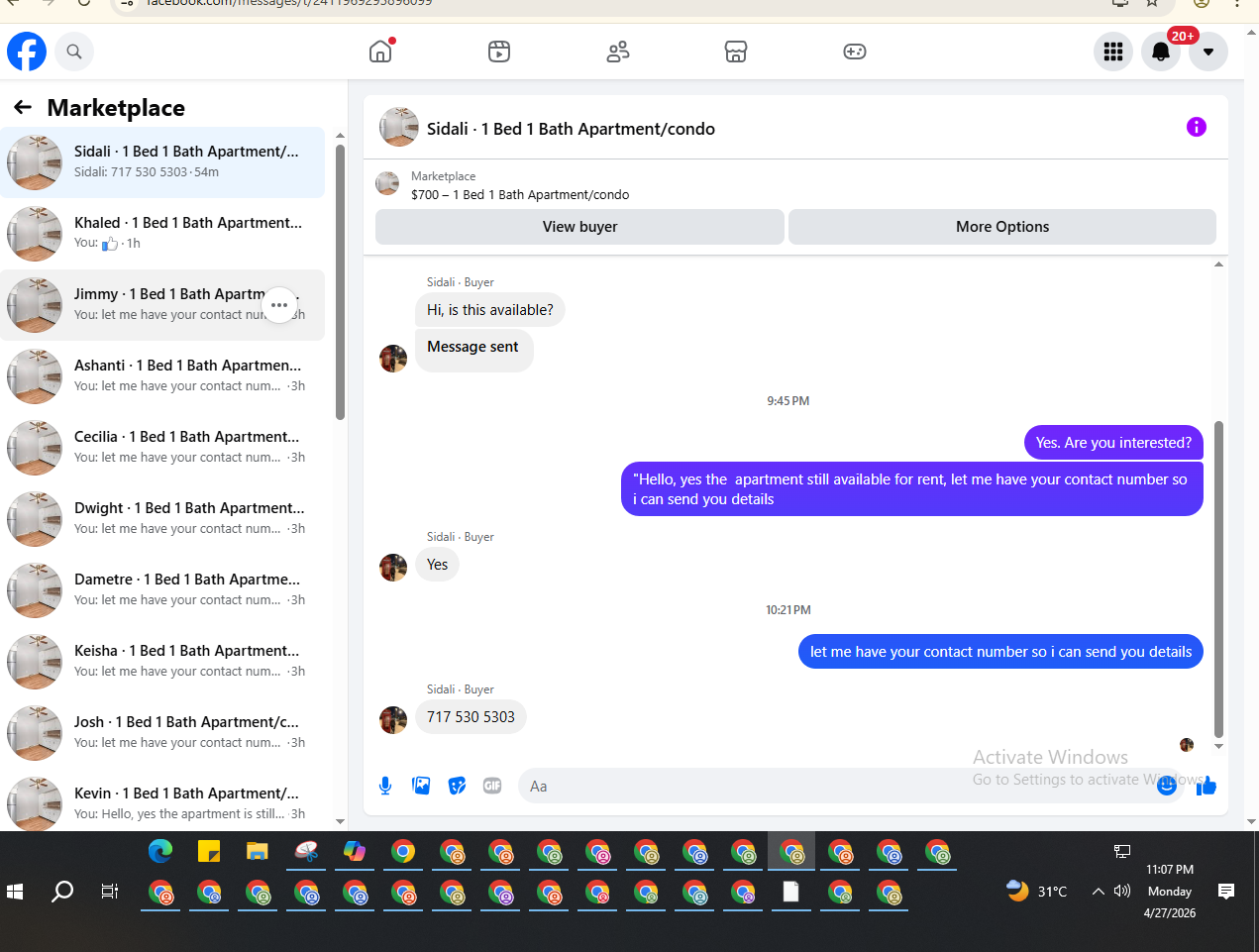Open the listing thumbnail beside Marketplace label

pos(387,183)
